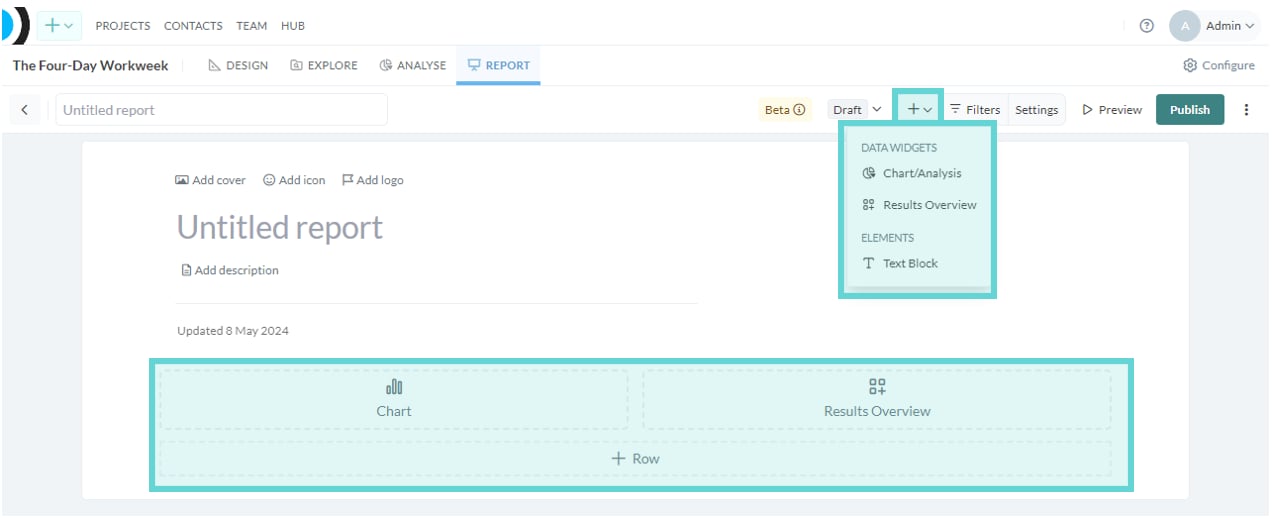This screenshot has height=524, width=1279.
Task: Click the Admin user avatar
Action: [x=1185, y=26]
